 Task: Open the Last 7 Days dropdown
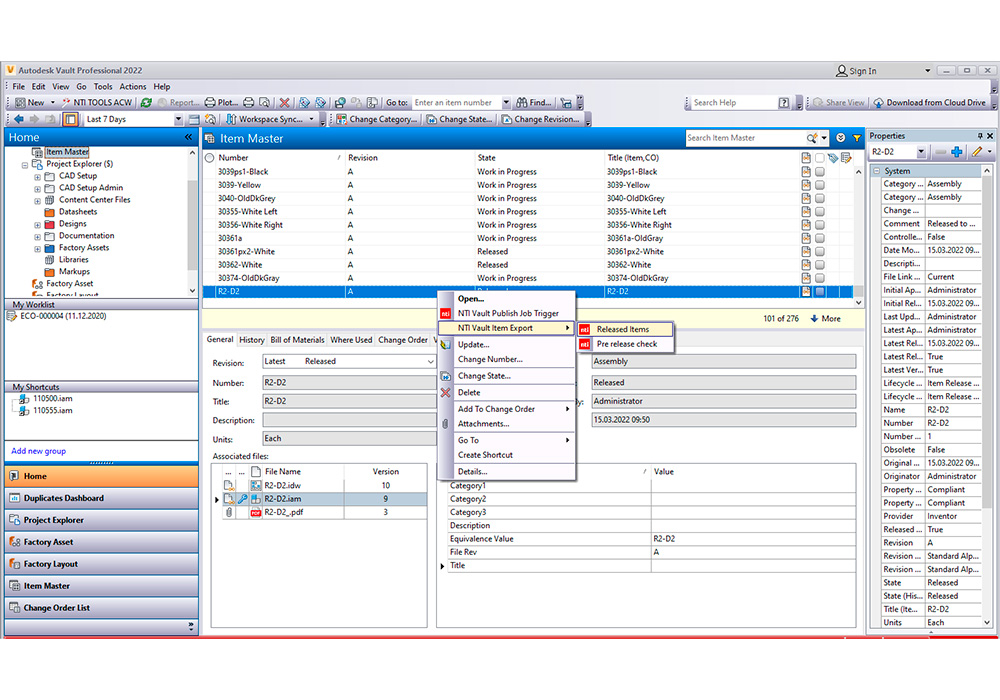coord(178,119)
